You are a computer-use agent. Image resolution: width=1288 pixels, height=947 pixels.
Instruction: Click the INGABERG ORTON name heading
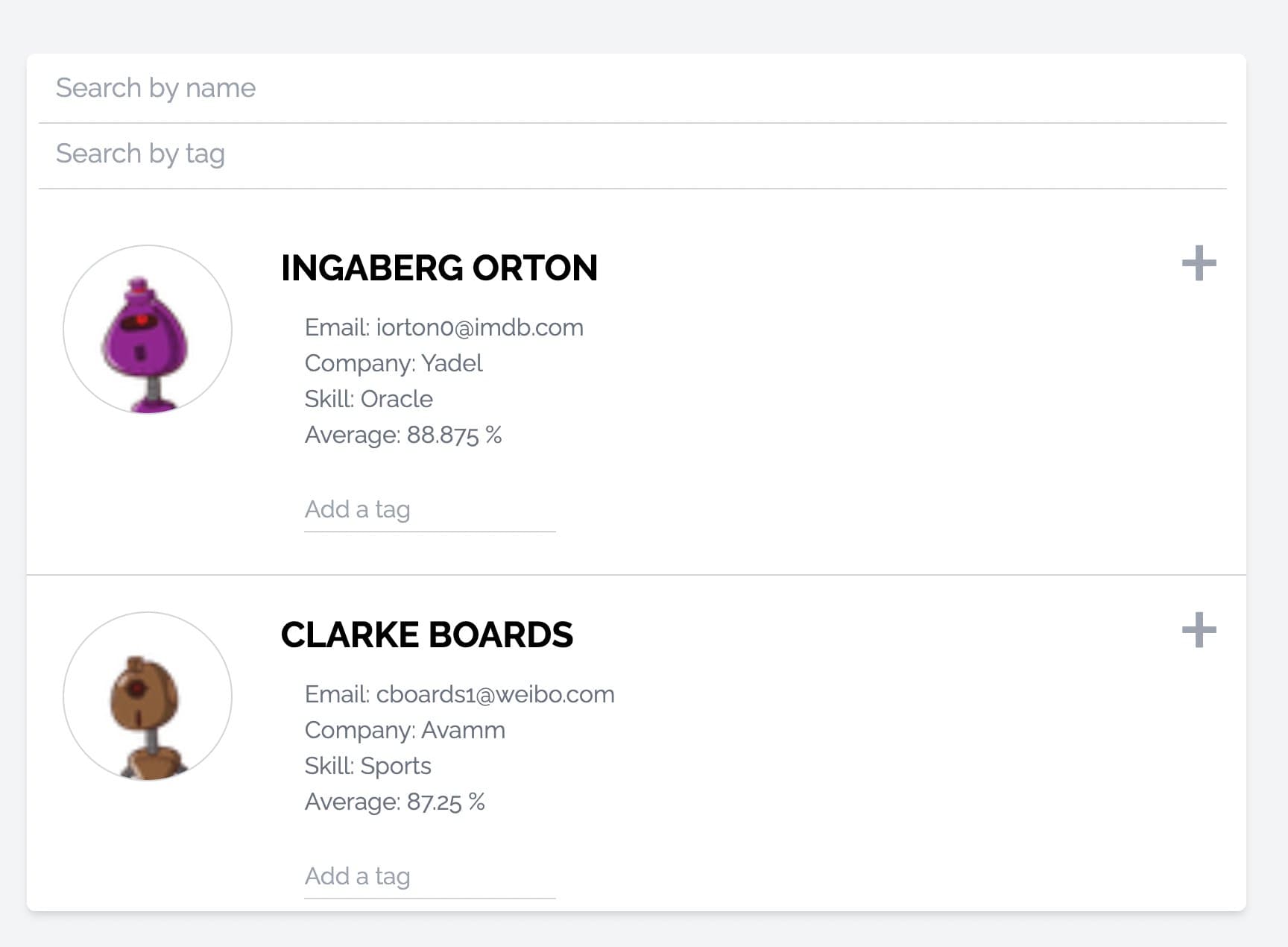click(x=439, y=268)
